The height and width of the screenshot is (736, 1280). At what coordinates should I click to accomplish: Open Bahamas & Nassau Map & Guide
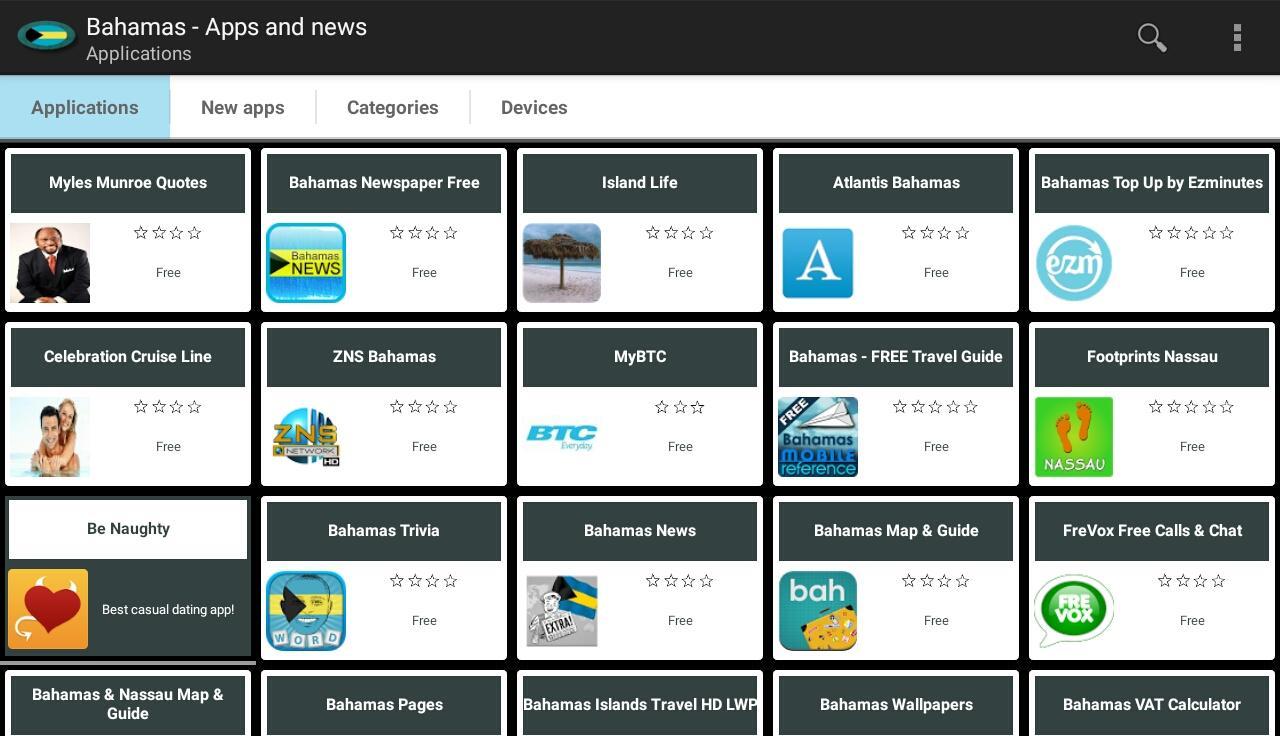click(x=128, y=704)
